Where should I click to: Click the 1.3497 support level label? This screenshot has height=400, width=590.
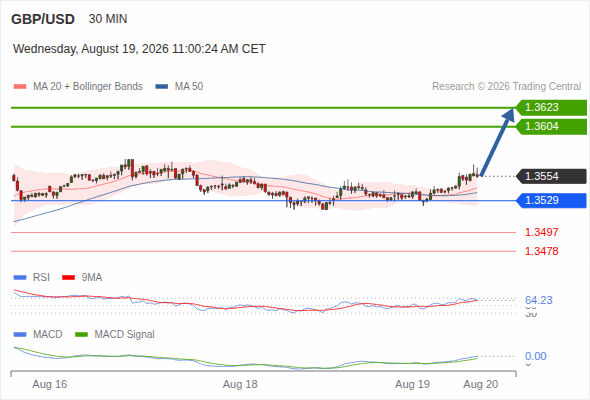tap(541, 232)
